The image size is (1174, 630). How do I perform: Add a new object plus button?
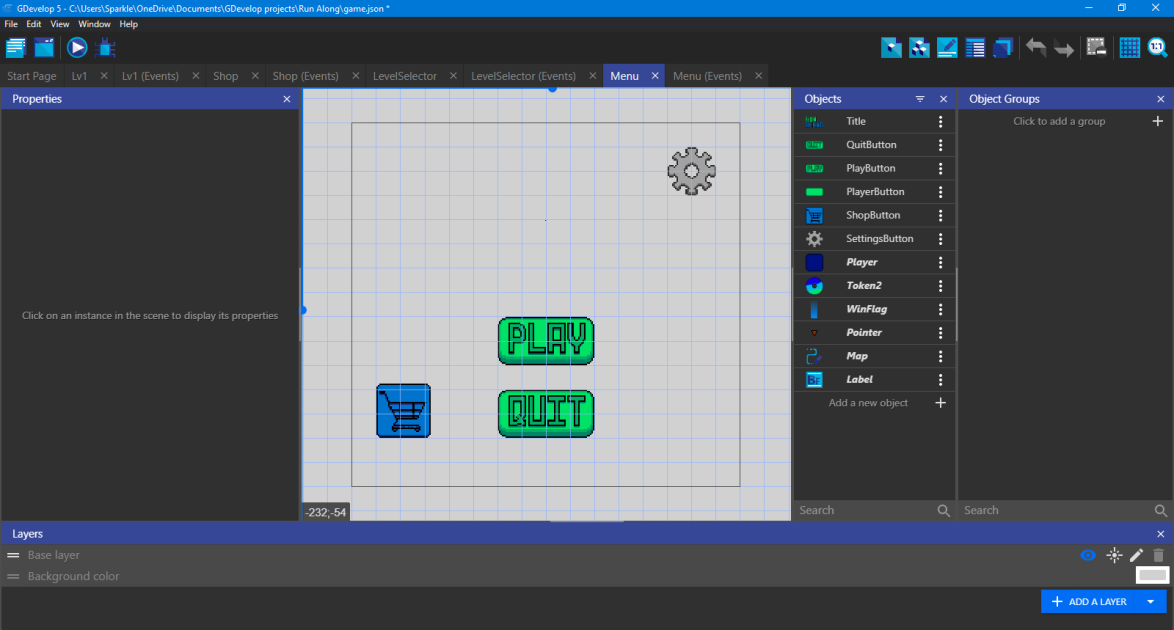(940, 403)
